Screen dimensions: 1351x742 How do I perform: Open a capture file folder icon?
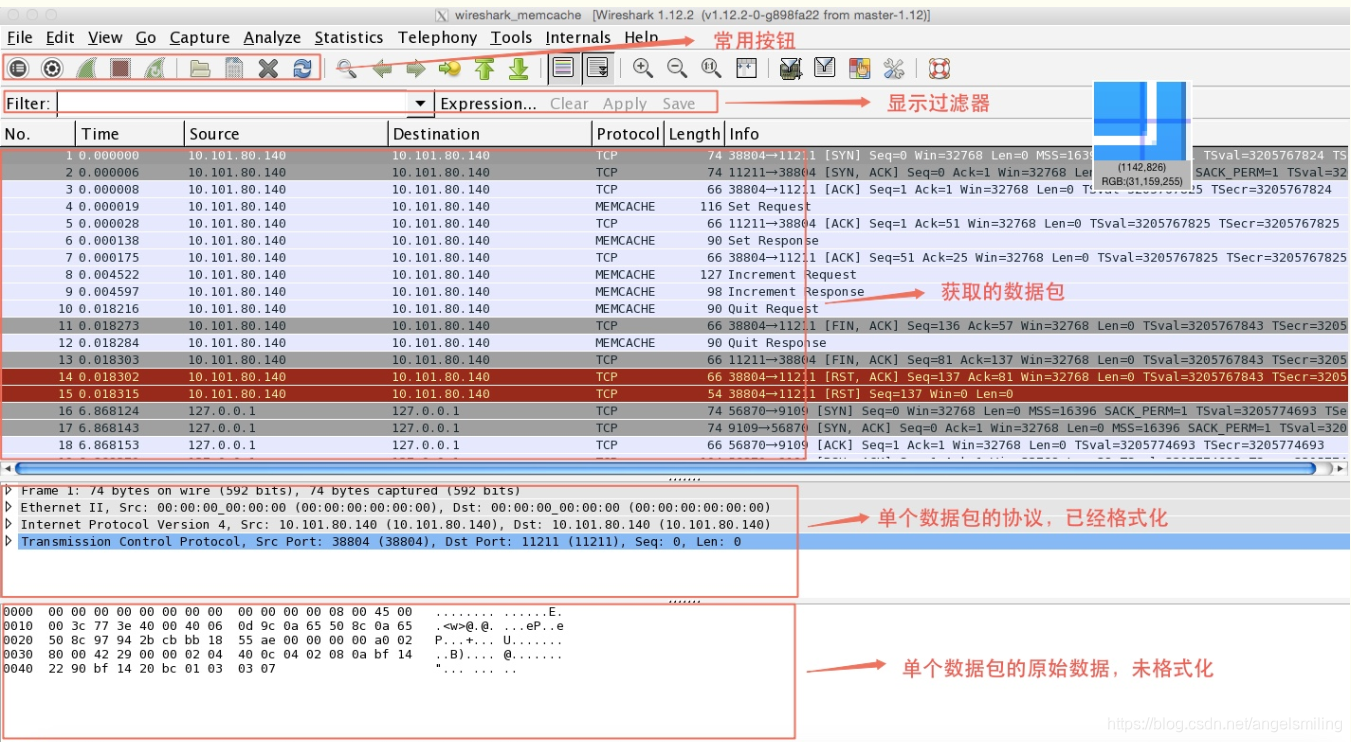point(200,69)
